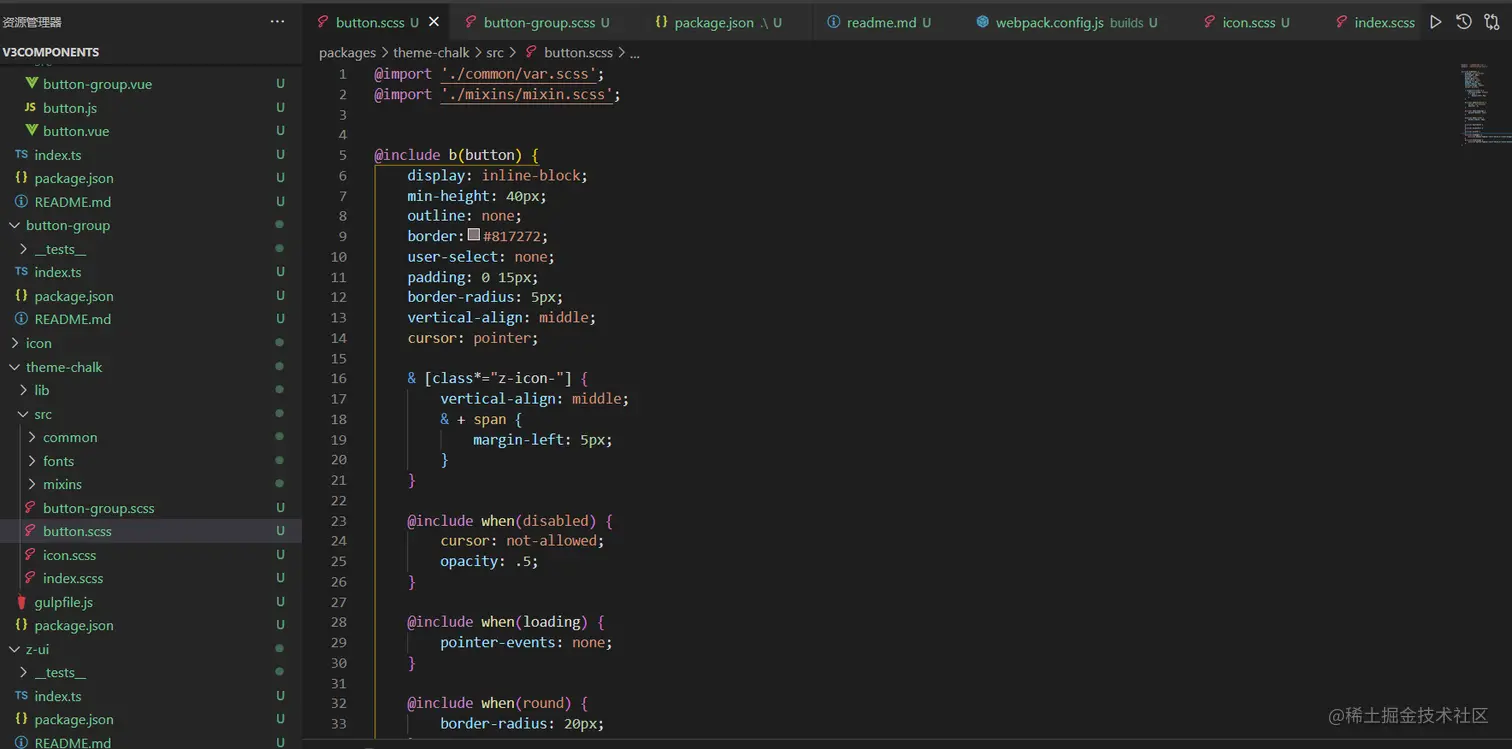Open package.json under theme-chalk
This screenshot has width=1512, height=749.
pyautogui.click(x=151, y=625)
